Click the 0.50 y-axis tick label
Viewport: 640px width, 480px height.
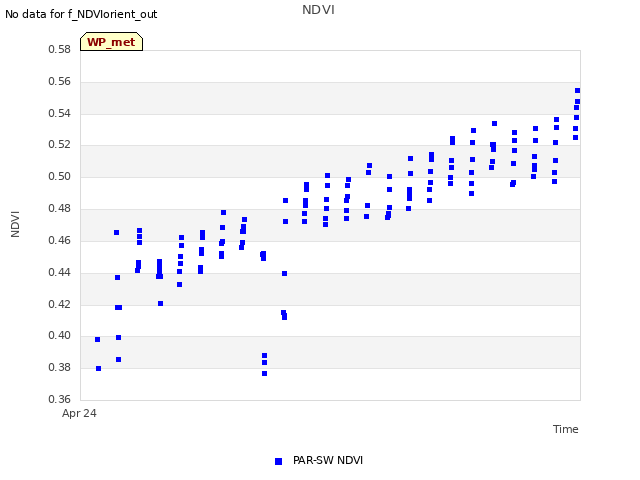[x=59, y=176]
